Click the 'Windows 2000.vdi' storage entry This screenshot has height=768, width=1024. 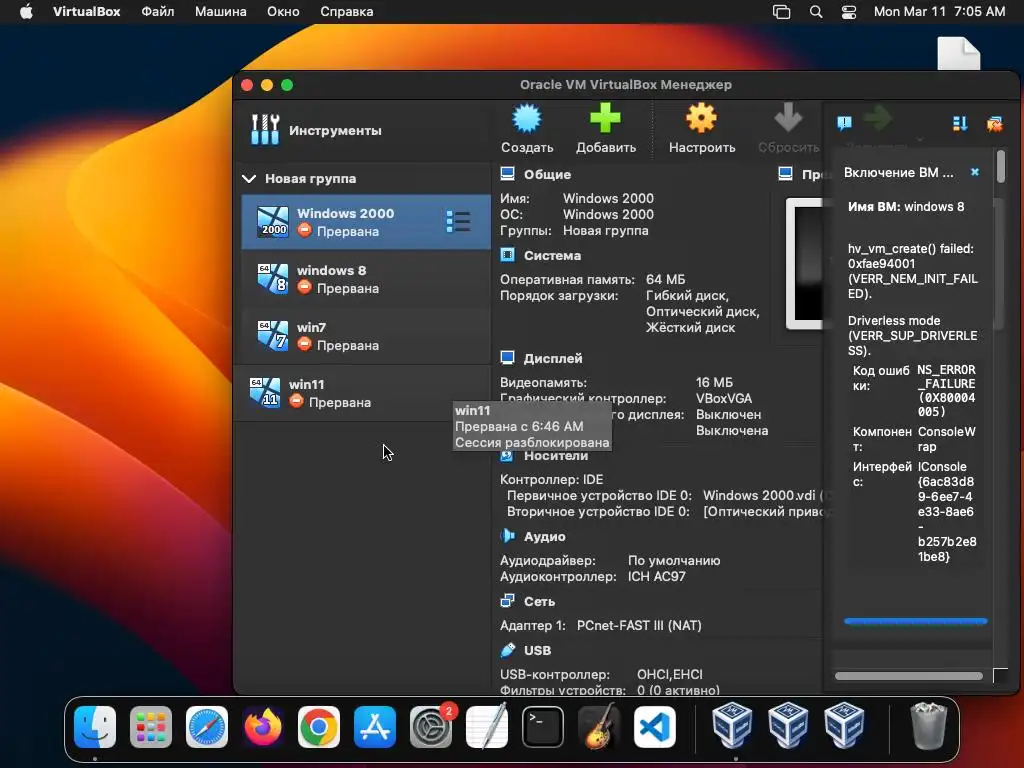(759, 495)
